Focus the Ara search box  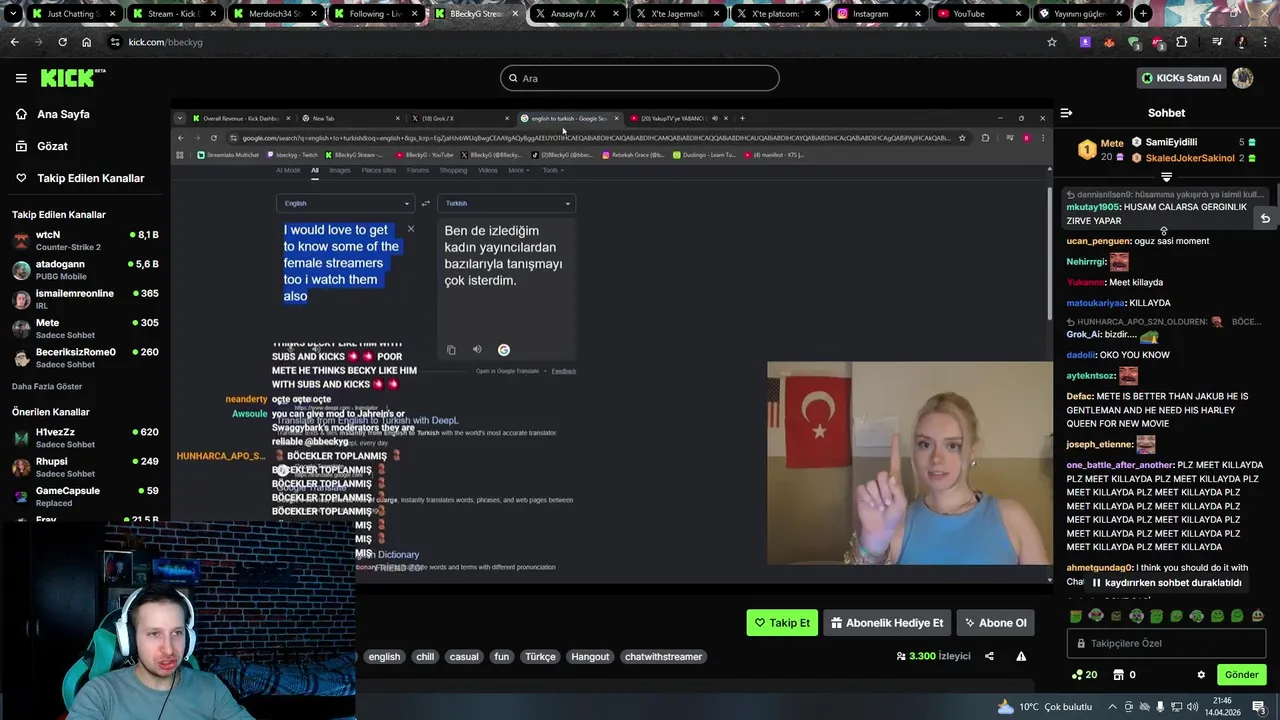click(640, 78)
